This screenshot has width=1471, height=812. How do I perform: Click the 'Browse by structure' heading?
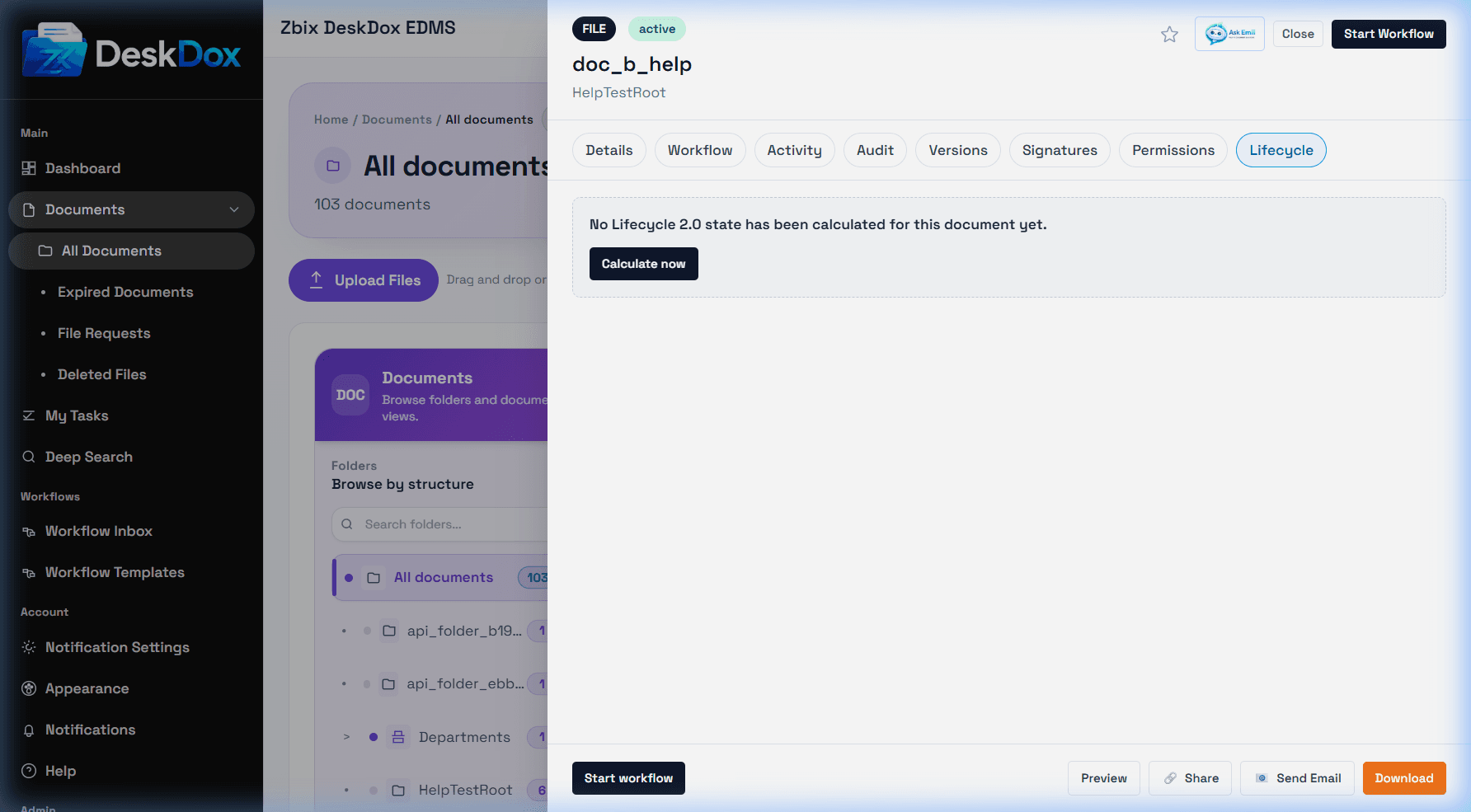(x=402, y=484)
